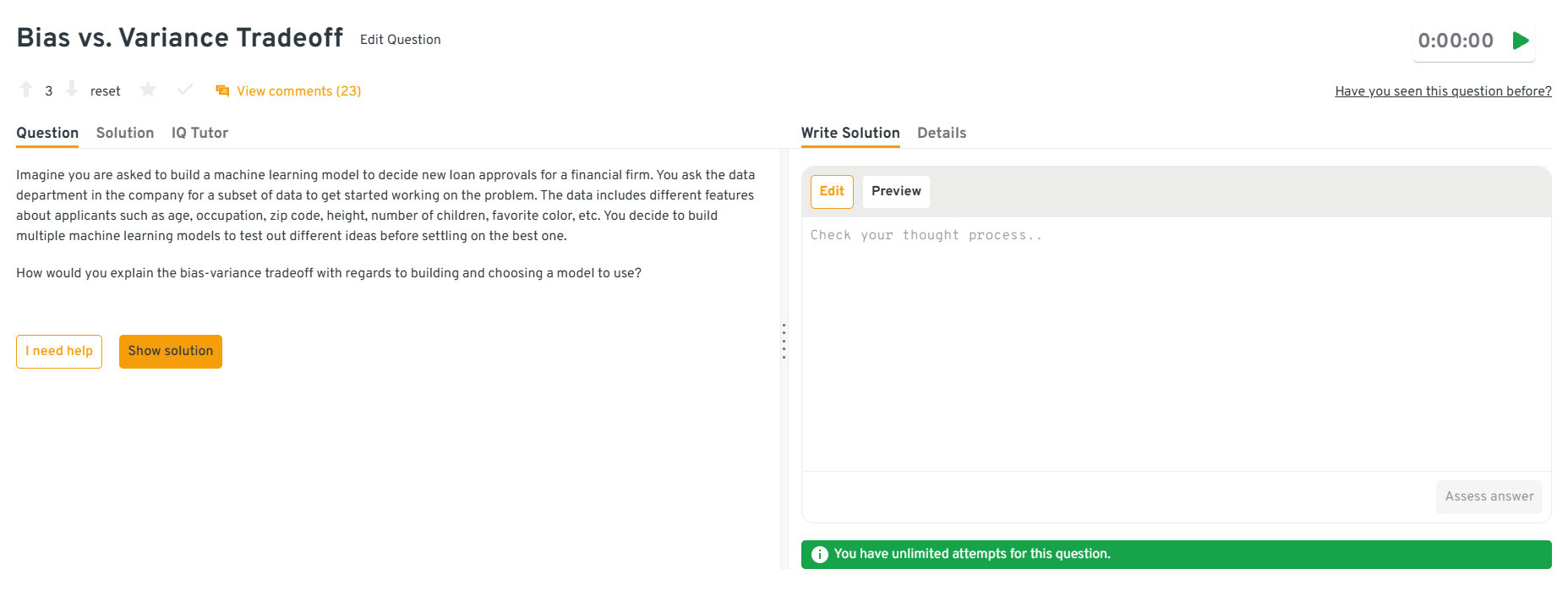Click Edit Question link
Screen dimensions: 1568x591
(400, 40)
